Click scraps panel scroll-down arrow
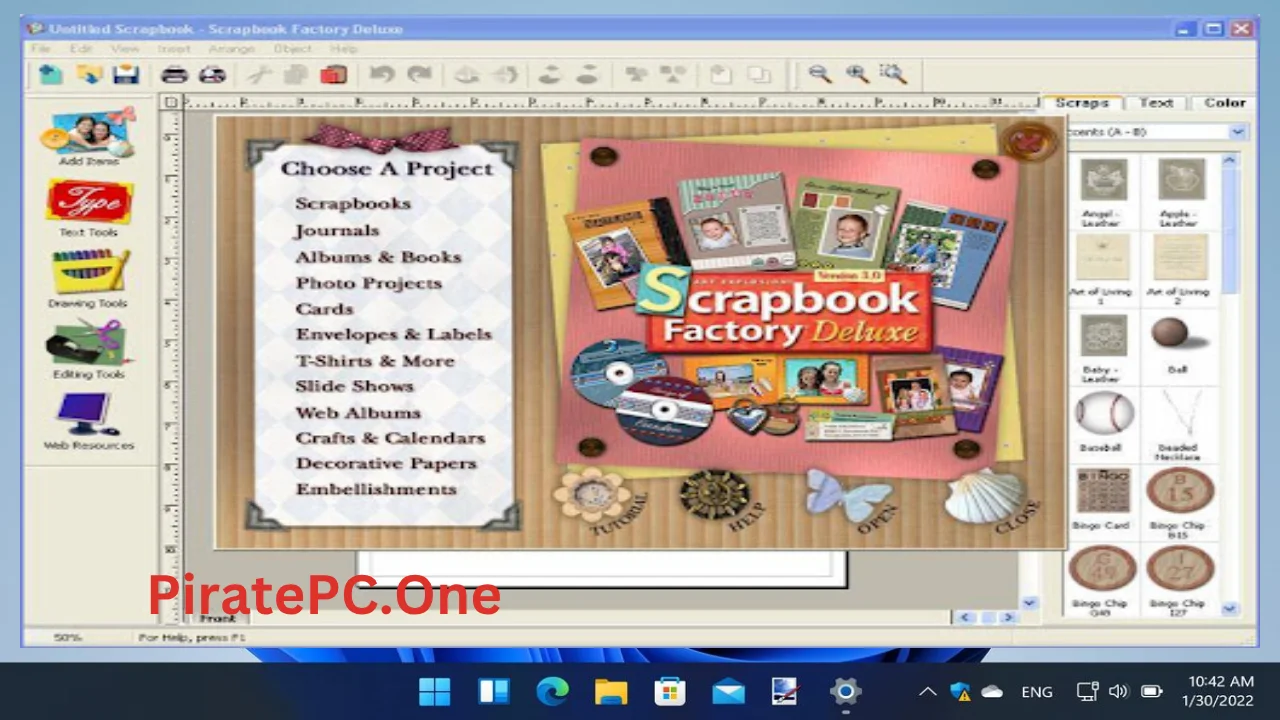Image resolution: width=1280 pixels, height=720 pixels. [1230, 608]
